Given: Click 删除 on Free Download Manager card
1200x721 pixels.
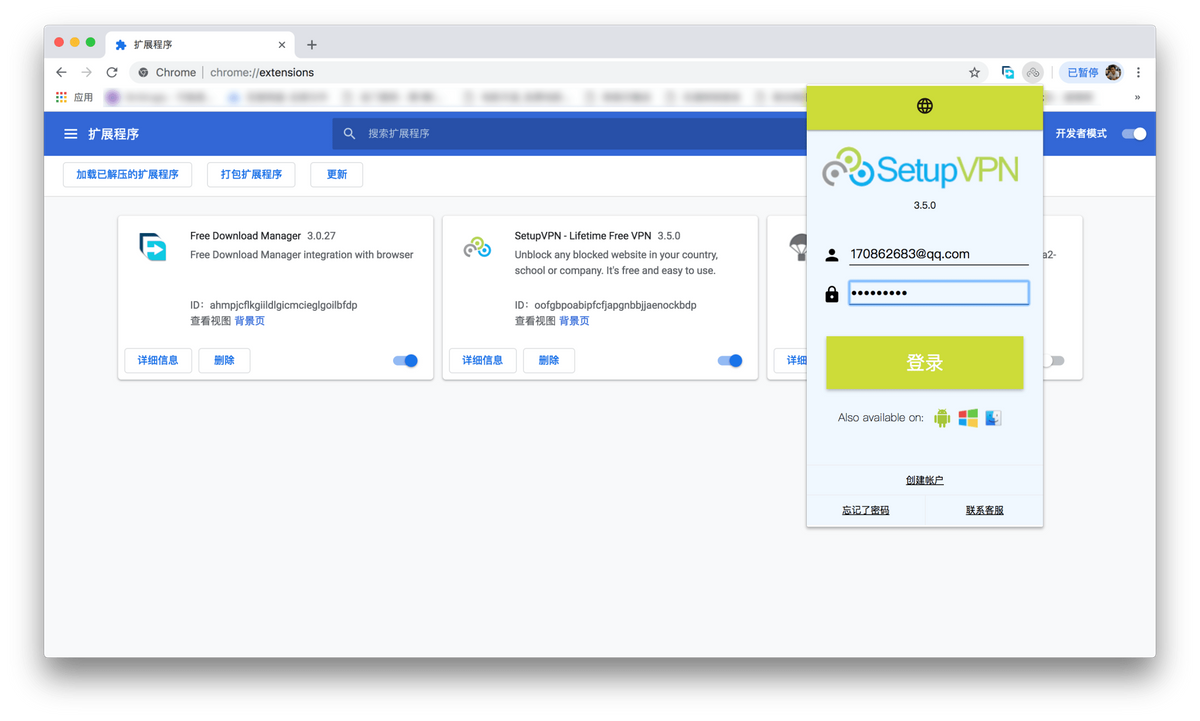Looking at the screenshot, I should click(x=224, y=360).
